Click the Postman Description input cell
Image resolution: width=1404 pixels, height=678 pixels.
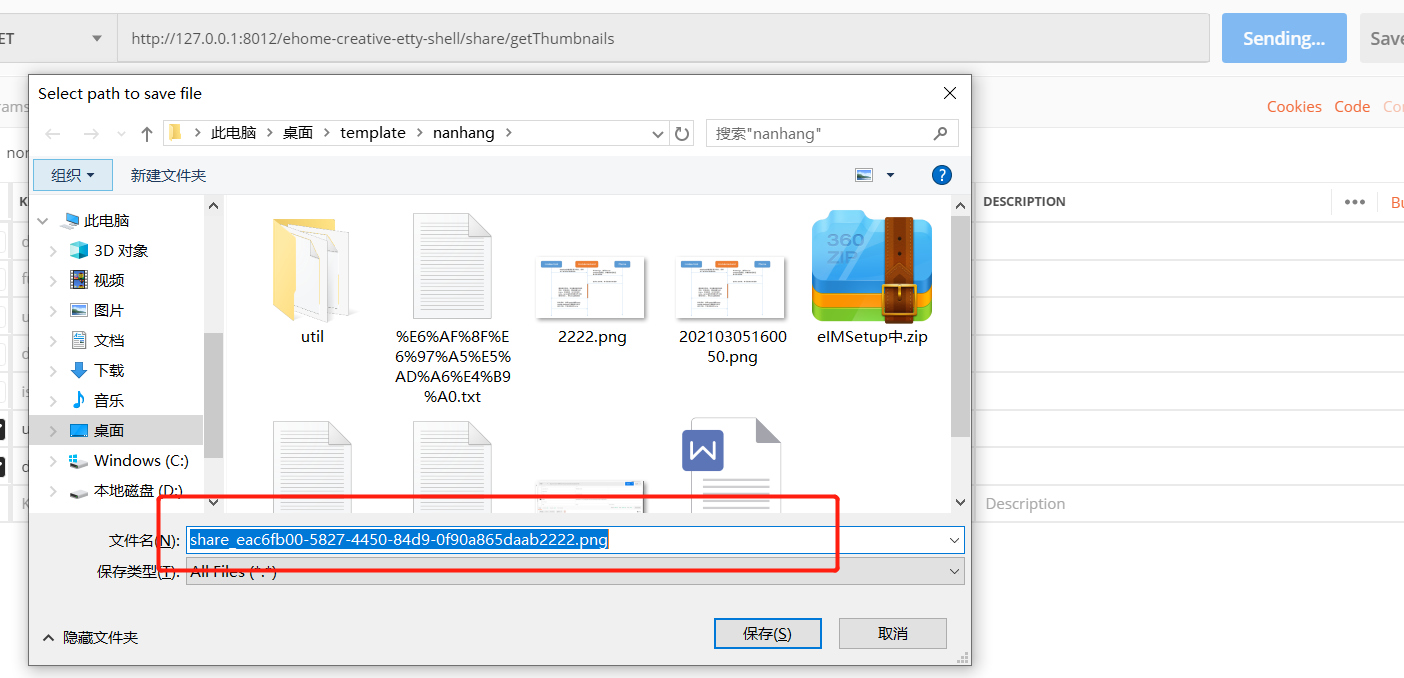click(x=1190, y=504)
